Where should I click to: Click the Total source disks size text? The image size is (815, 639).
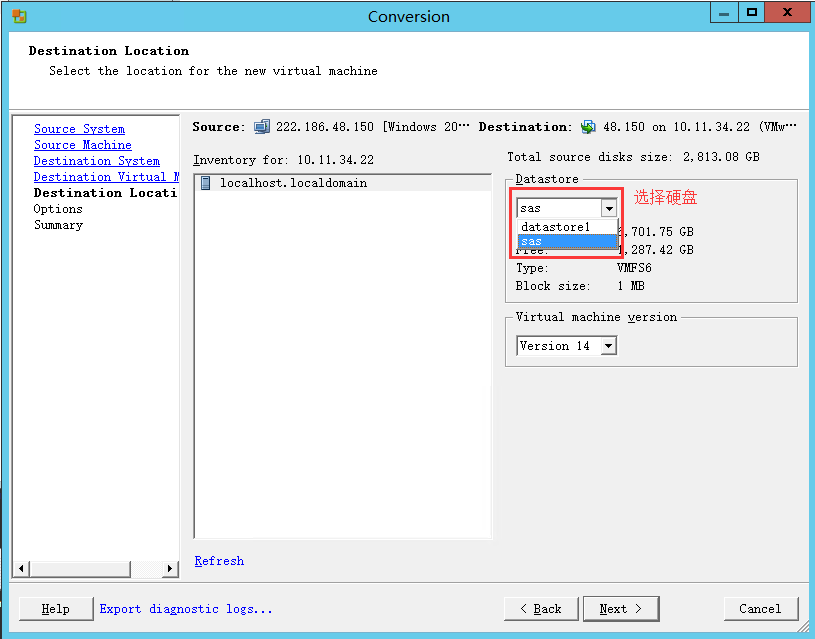pos(633,157)
